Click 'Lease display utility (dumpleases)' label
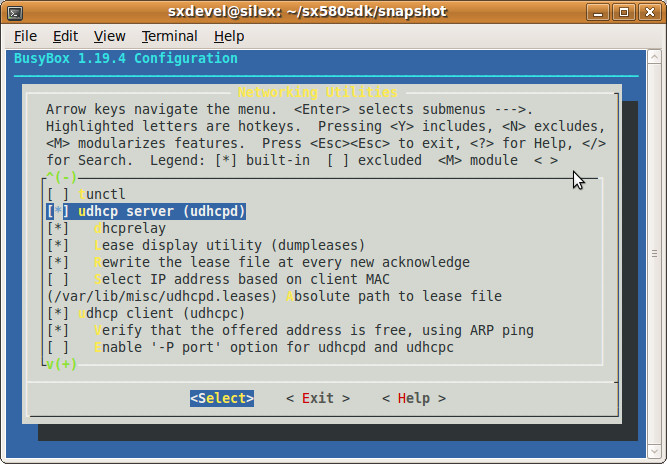Viewport: 667px width, 464px height. tap(230, 245)
